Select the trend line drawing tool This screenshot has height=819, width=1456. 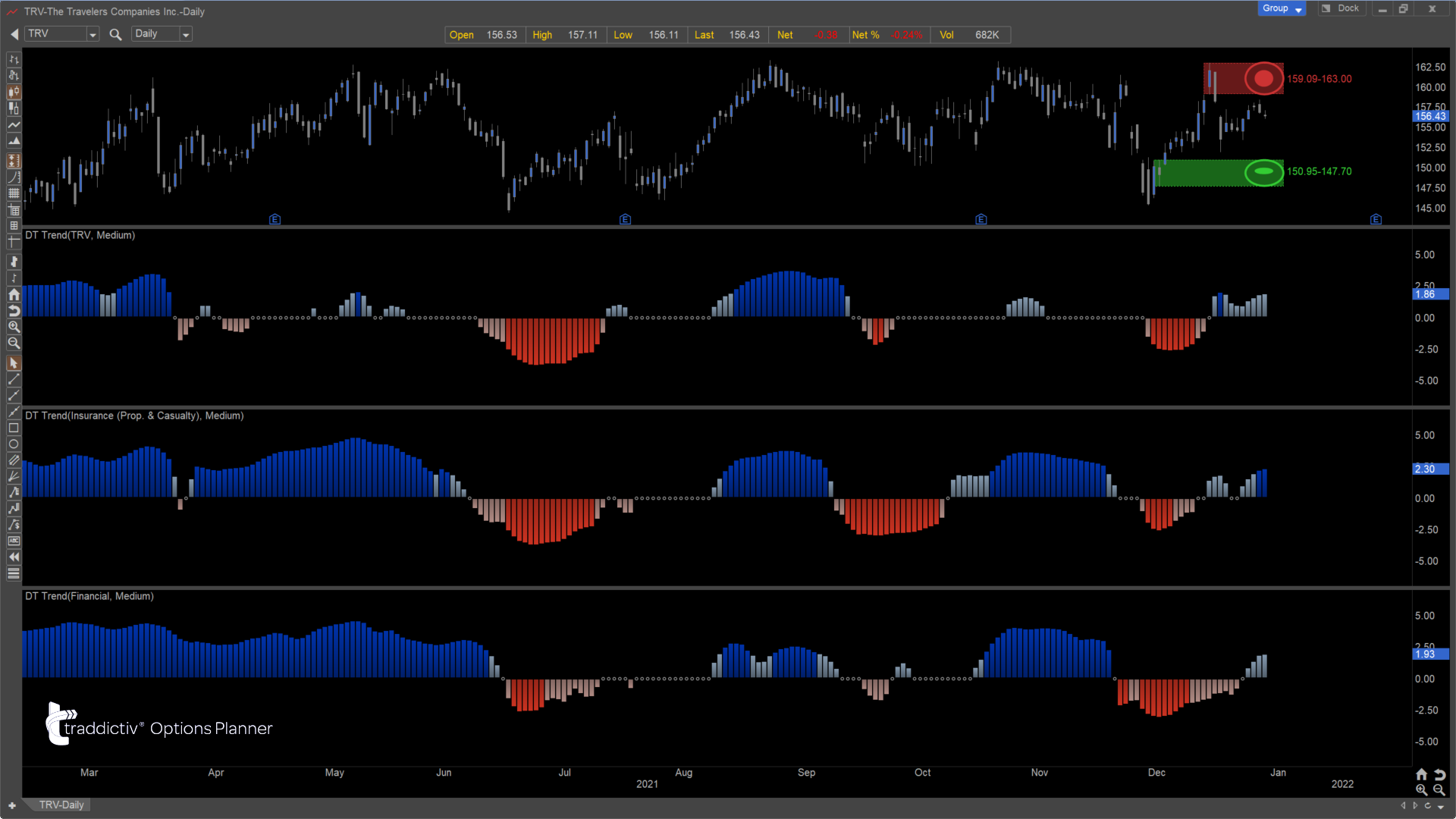click(x=14, y=379)
